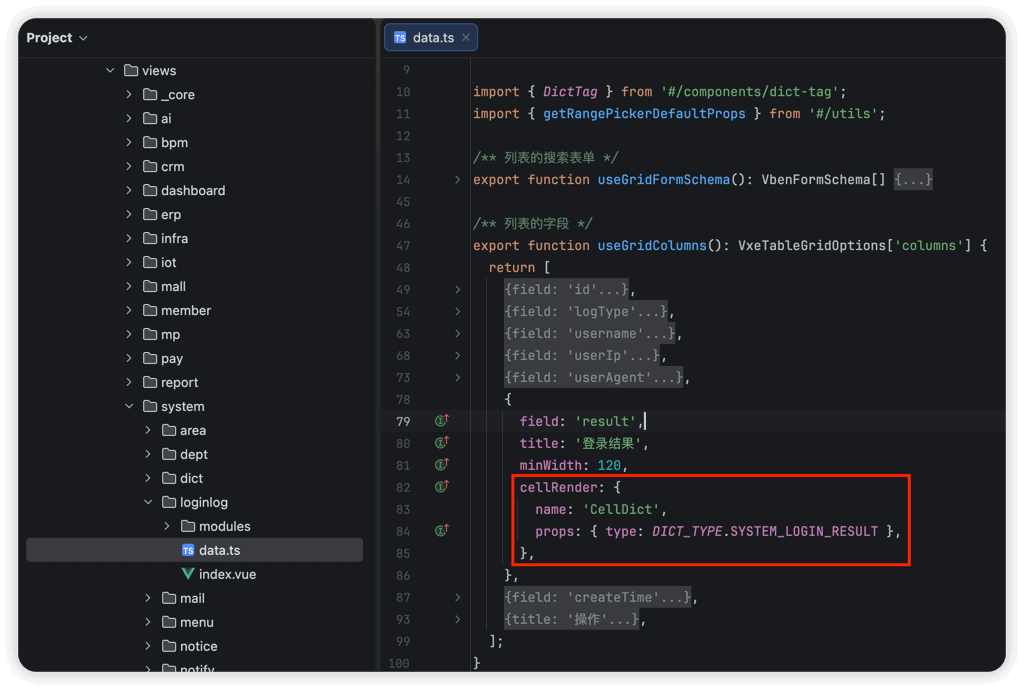Viewport: 1024px width, 690px height.
Task: Switch to the data.ts tab
Action: point(432,38)
